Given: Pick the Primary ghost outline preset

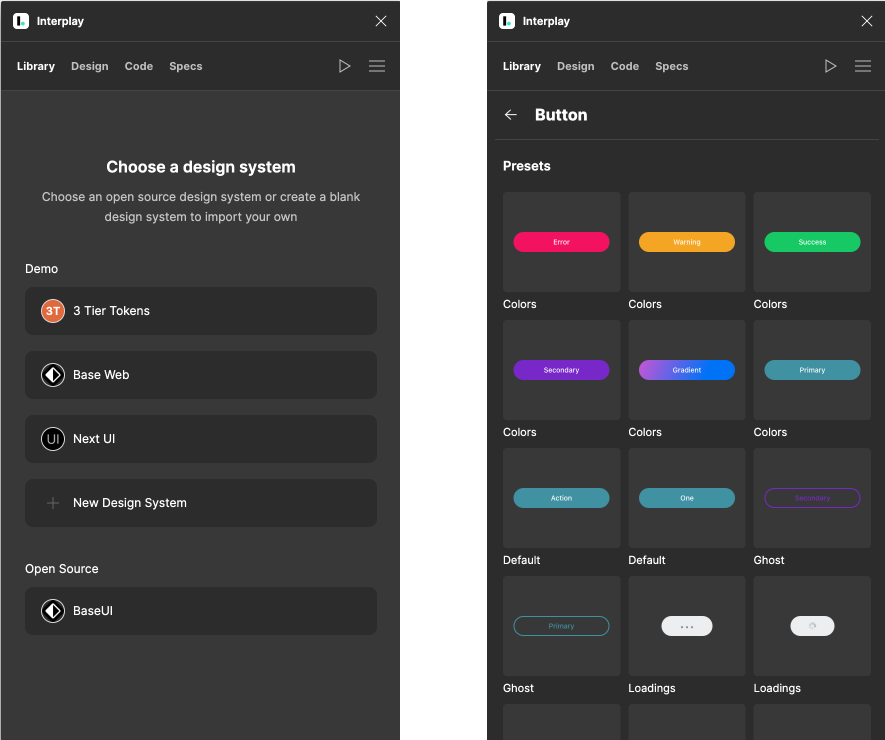Looking at the screenshot, I should pos(562,626).
